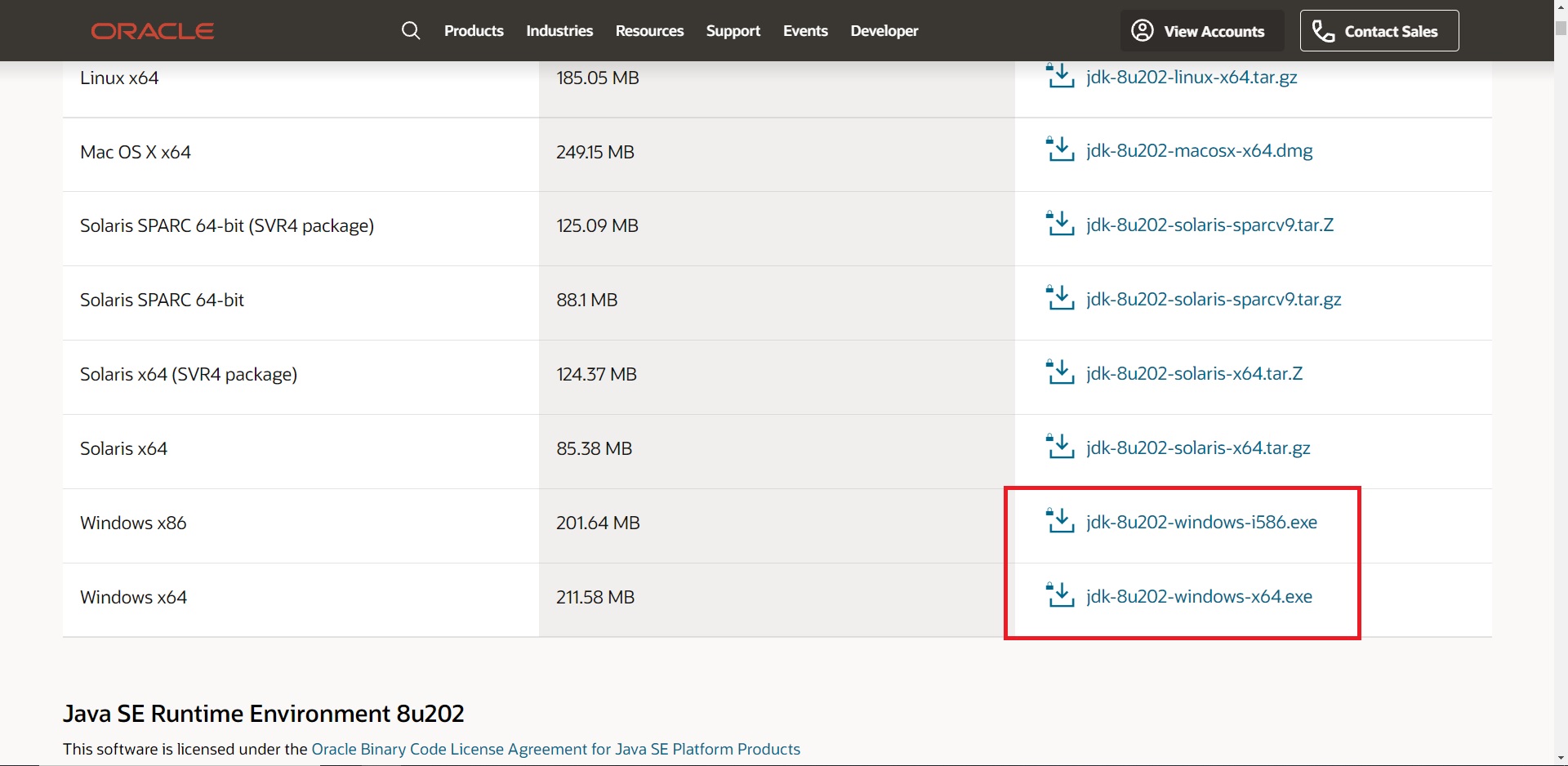Click the View Accounts user icon
The width and height of the screenshot is (1568, 766).
point(1142,31)
